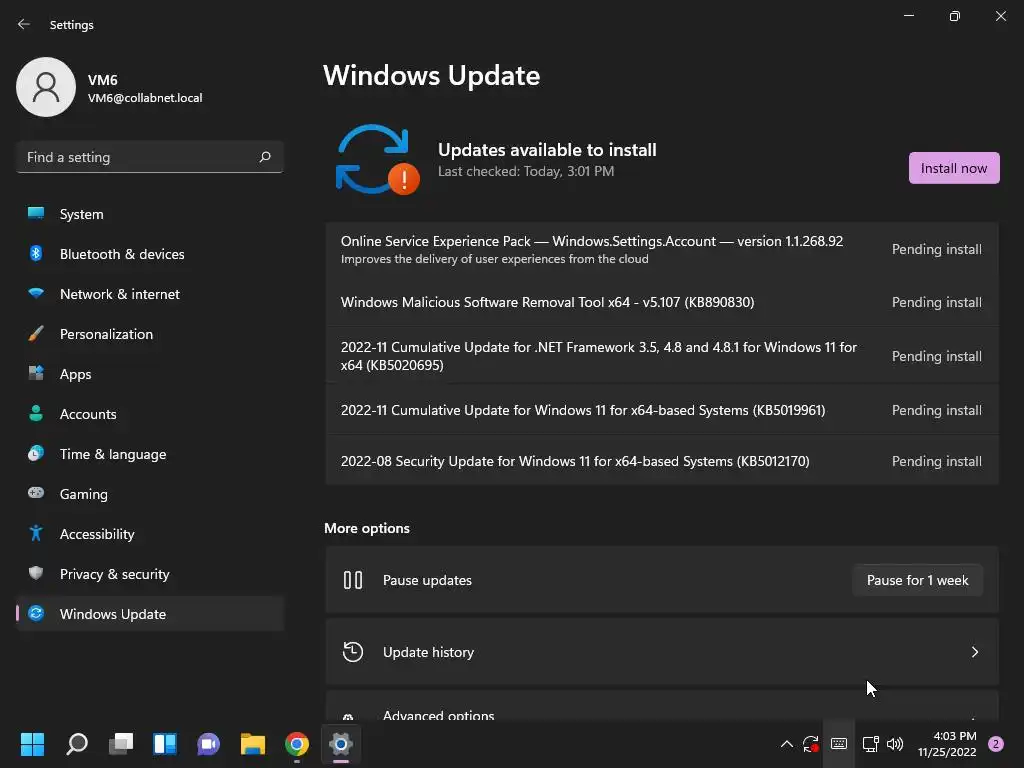Select Accessibility label in sidebar

click(97, 534)
